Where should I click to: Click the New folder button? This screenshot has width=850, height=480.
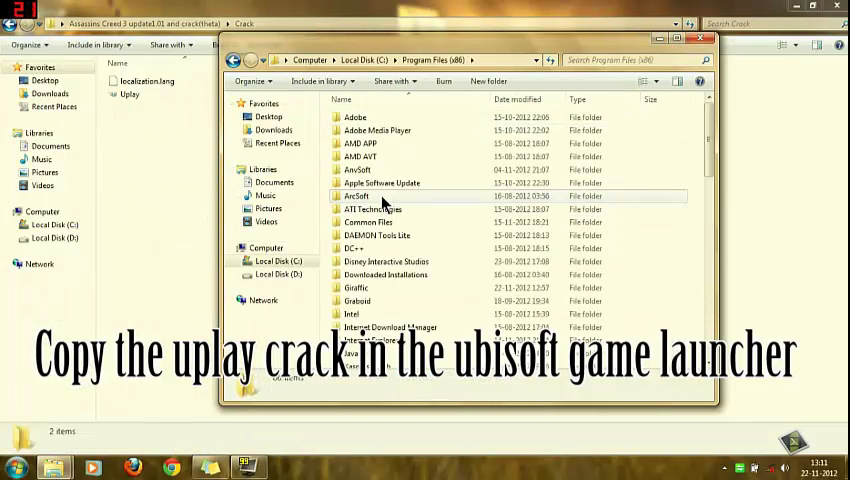coord(488,81)
